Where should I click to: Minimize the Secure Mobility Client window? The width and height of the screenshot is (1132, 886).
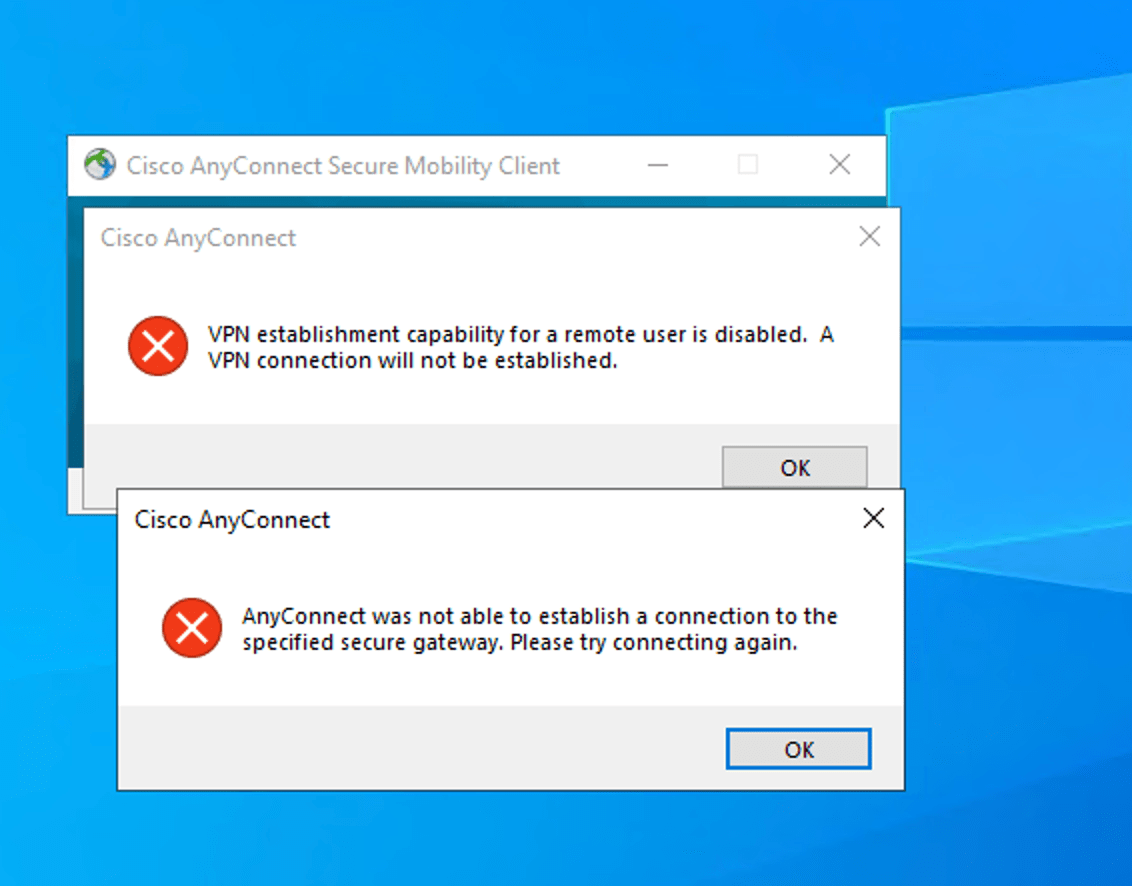(x=658, y=165)
